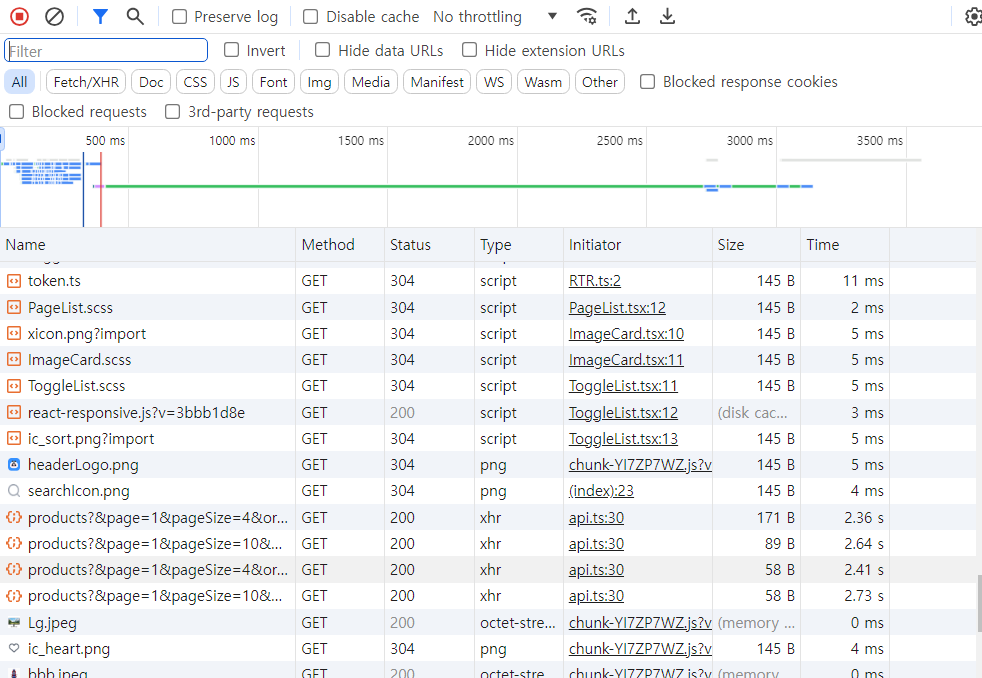Open ToggleList.tsx:13 initiator link
This screenshot has height=678, width=982.
point(623,439)
